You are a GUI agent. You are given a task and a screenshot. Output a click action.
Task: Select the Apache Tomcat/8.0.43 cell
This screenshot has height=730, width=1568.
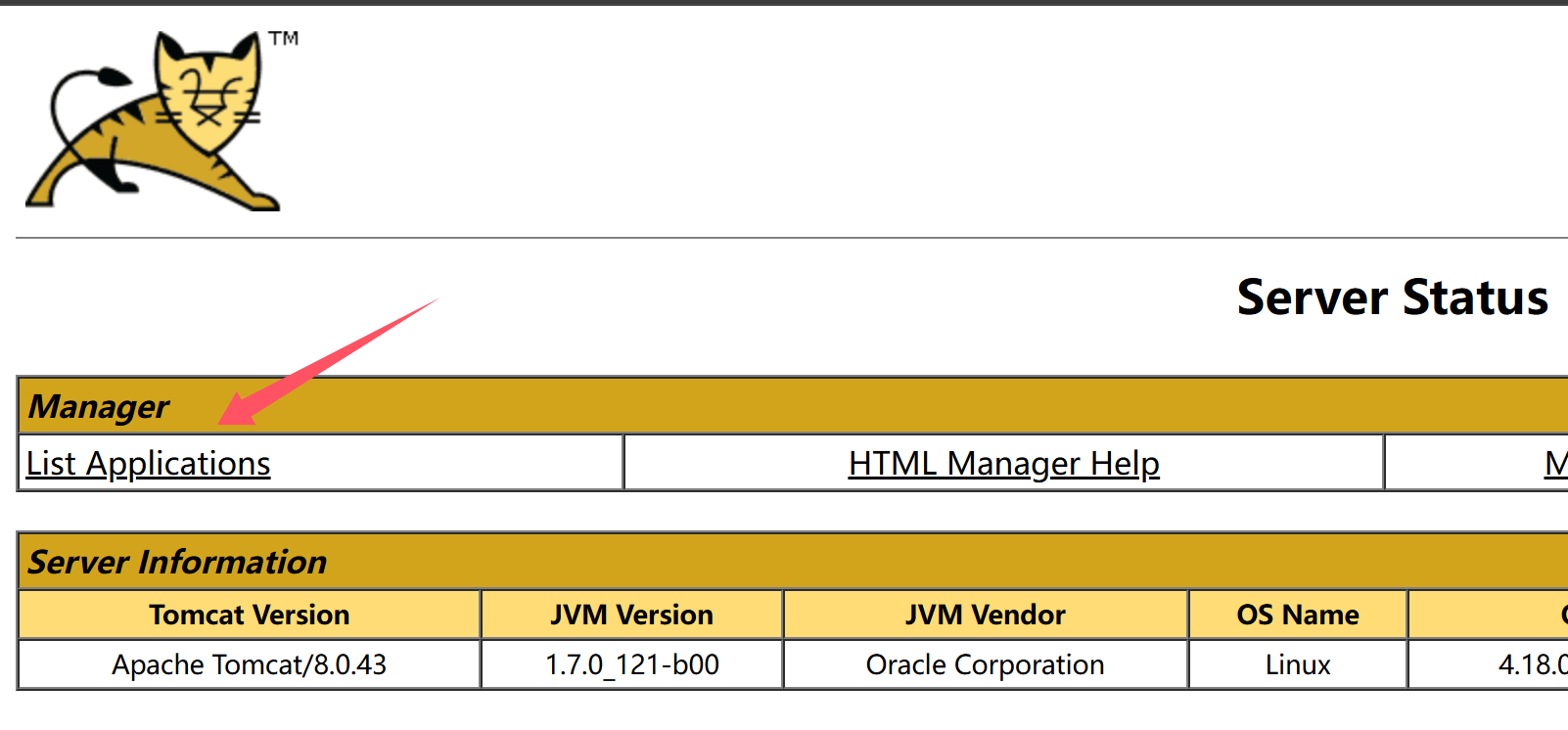pyautogui.click(x=250, y=664)
